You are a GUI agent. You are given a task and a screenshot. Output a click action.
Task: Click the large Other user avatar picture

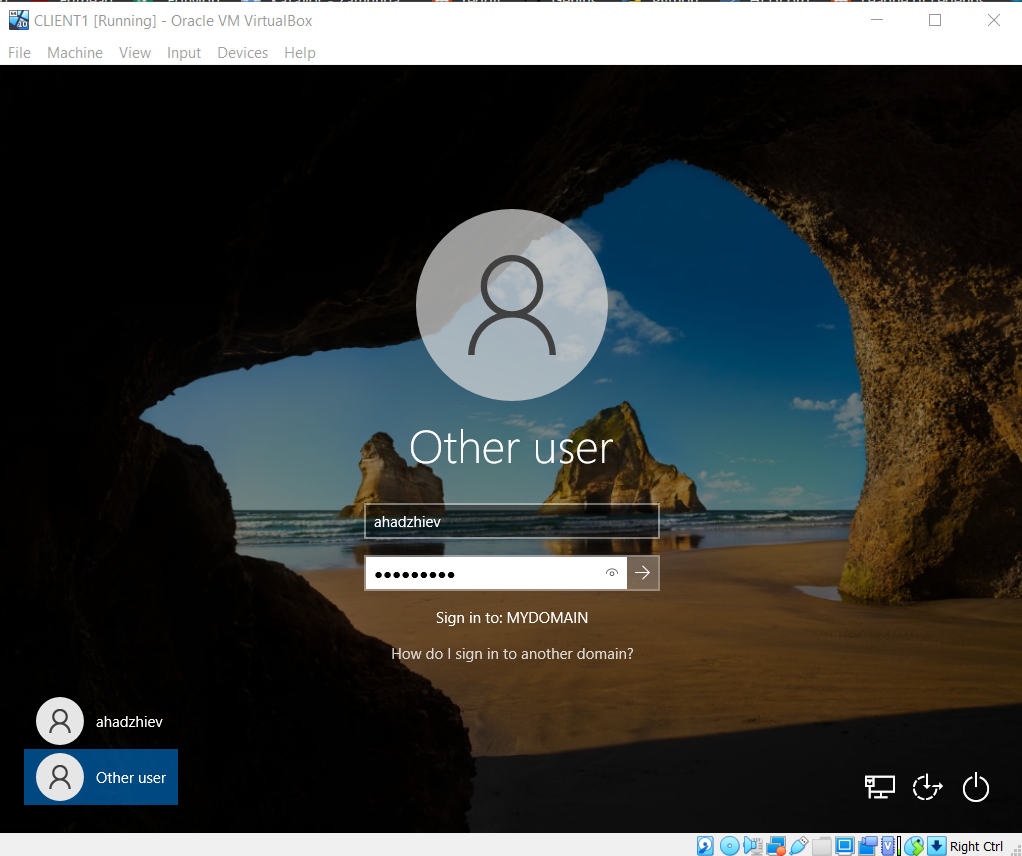pos(512,304)
